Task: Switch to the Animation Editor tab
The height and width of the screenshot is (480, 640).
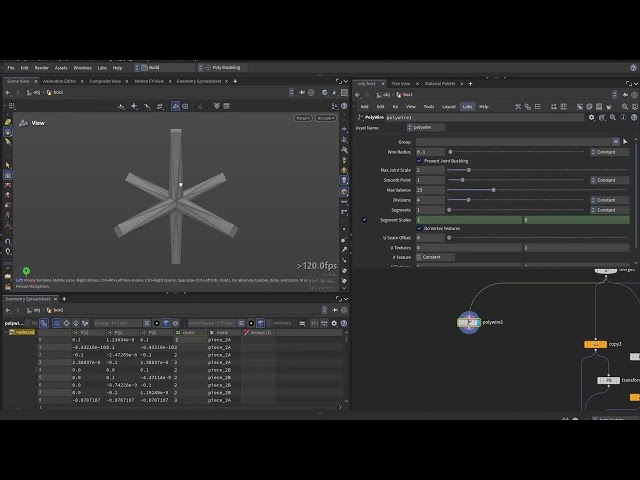Action: (x=60, y=81)
